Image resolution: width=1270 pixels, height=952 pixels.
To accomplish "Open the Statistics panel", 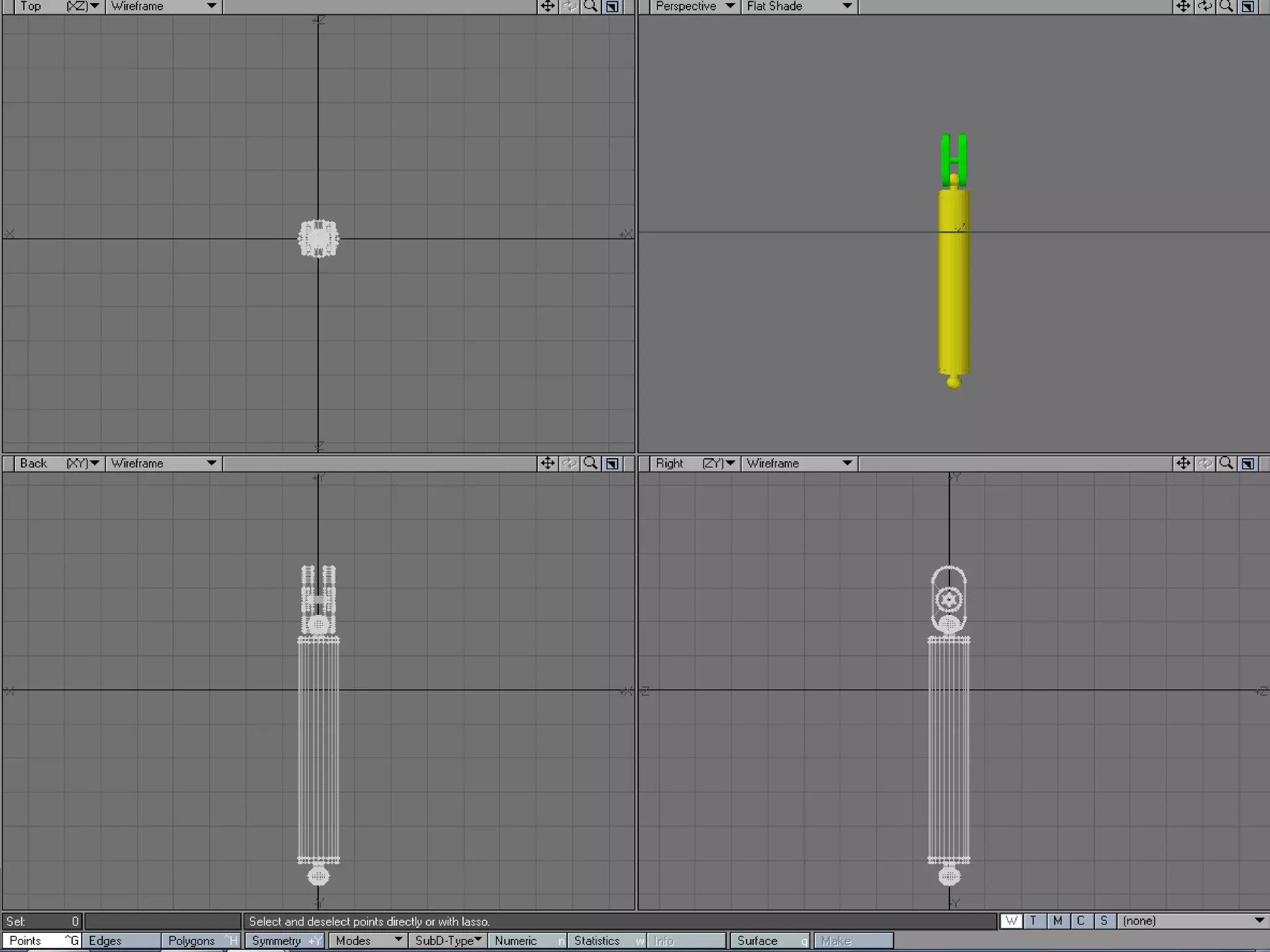I will [x=607, y=941].
